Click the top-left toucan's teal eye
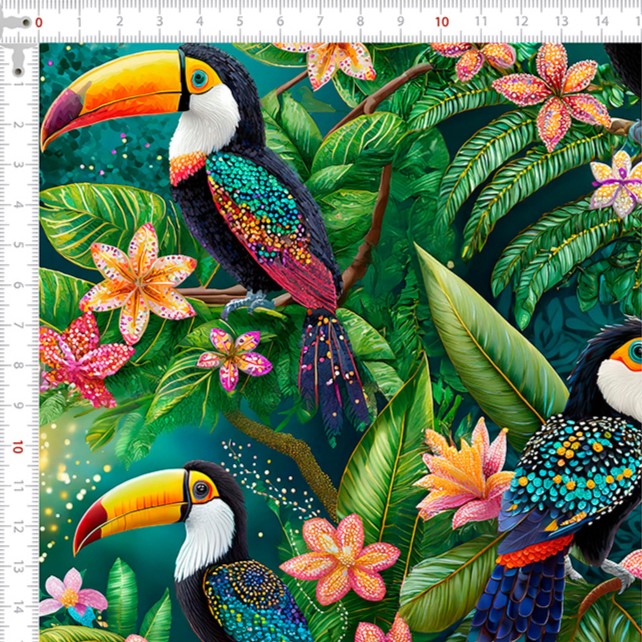This screenshot has width=642, height=642. pos(199,77)
